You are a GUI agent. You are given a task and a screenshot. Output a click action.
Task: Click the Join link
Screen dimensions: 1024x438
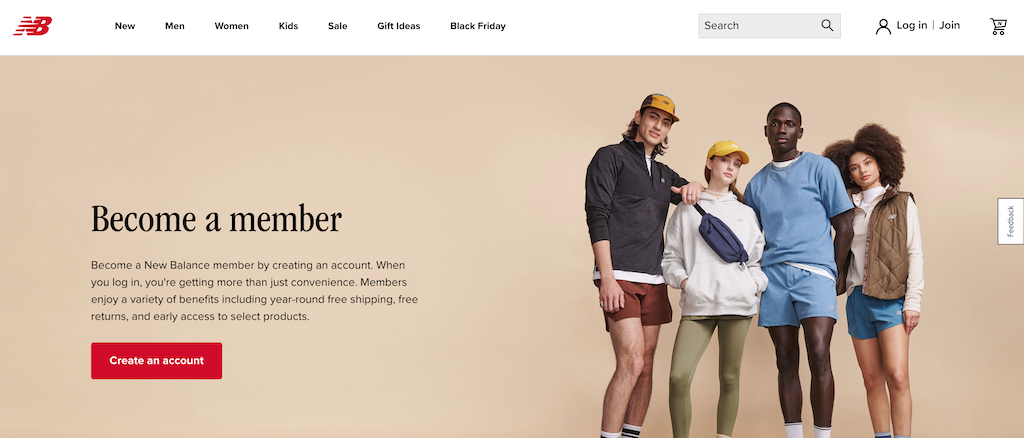950,25
